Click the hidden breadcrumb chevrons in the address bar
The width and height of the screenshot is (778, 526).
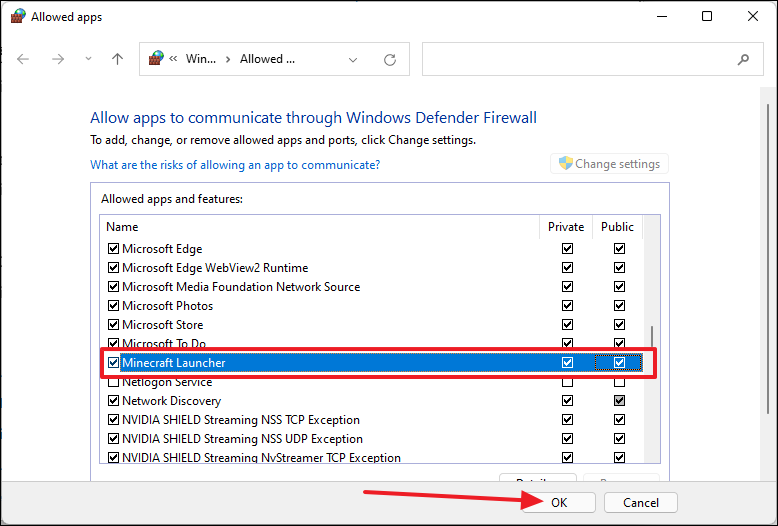click(173, 59)
